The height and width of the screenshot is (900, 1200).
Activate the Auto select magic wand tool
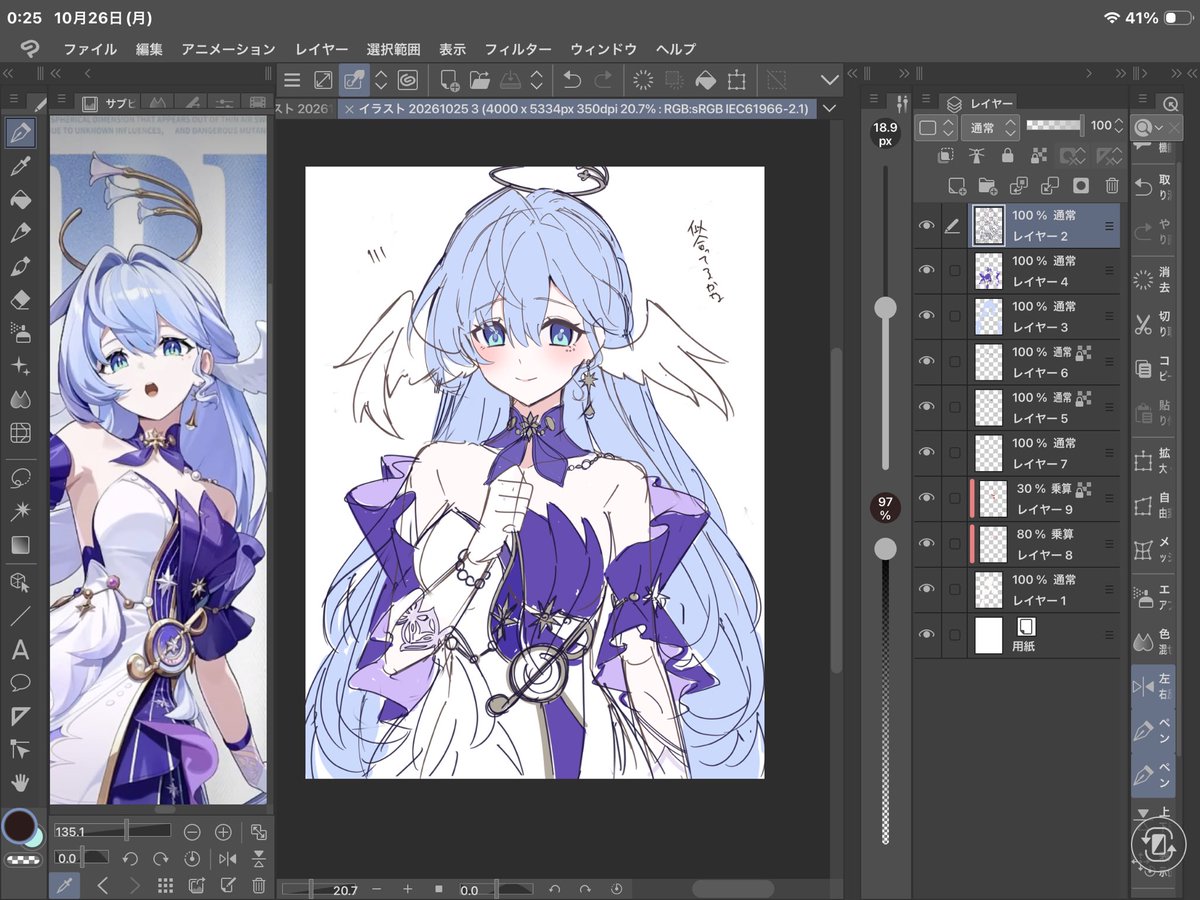(x=20, y=511)
